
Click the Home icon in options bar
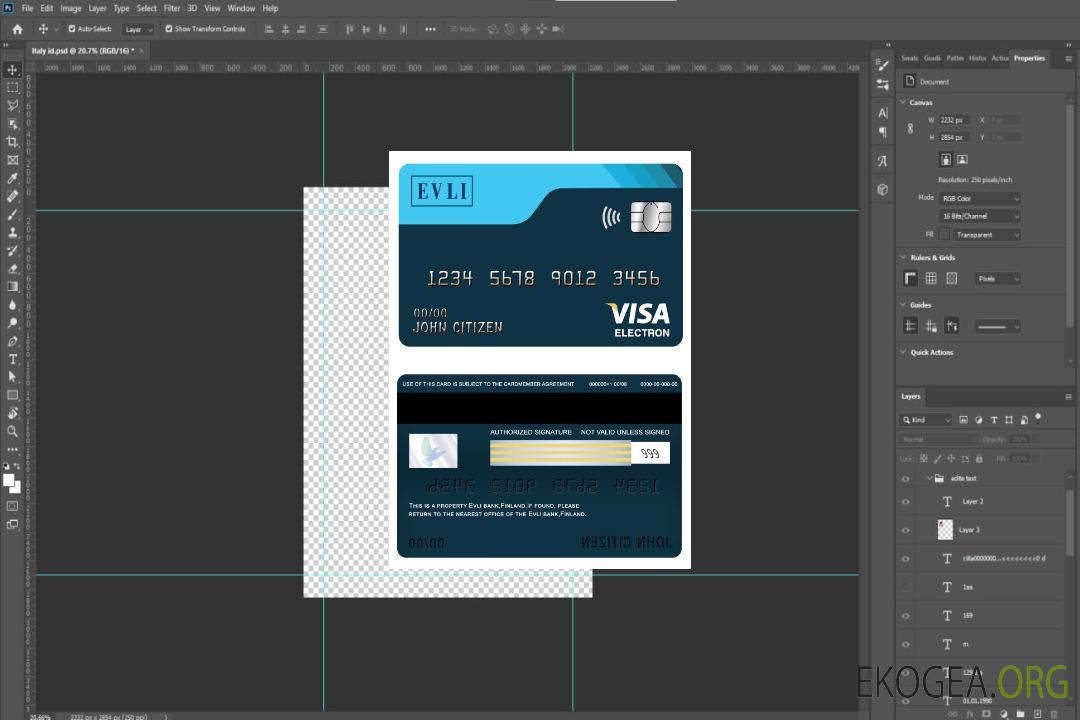click(x=17, y=29)
